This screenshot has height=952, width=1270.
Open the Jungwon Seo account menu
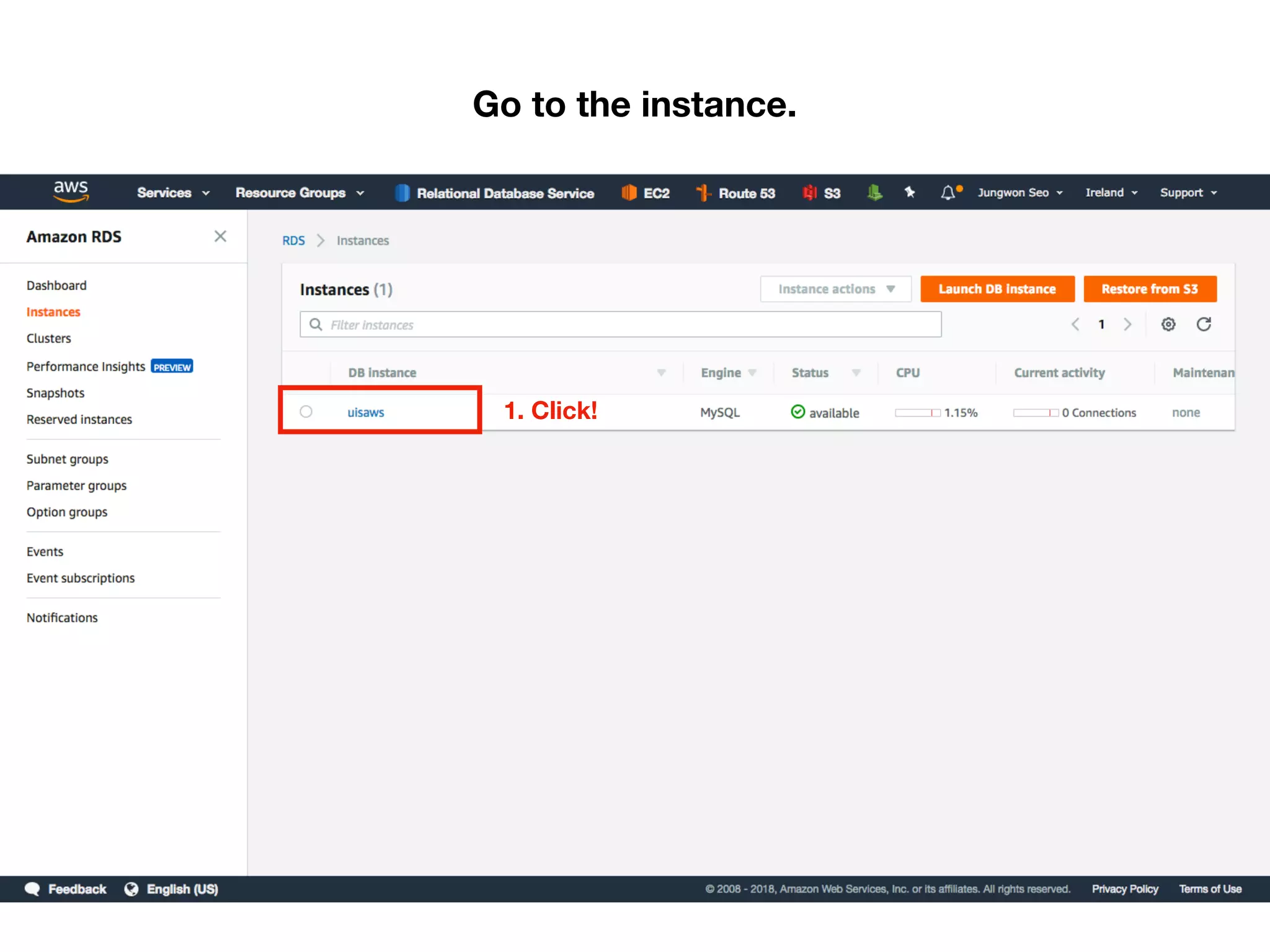coord(1020,193)
